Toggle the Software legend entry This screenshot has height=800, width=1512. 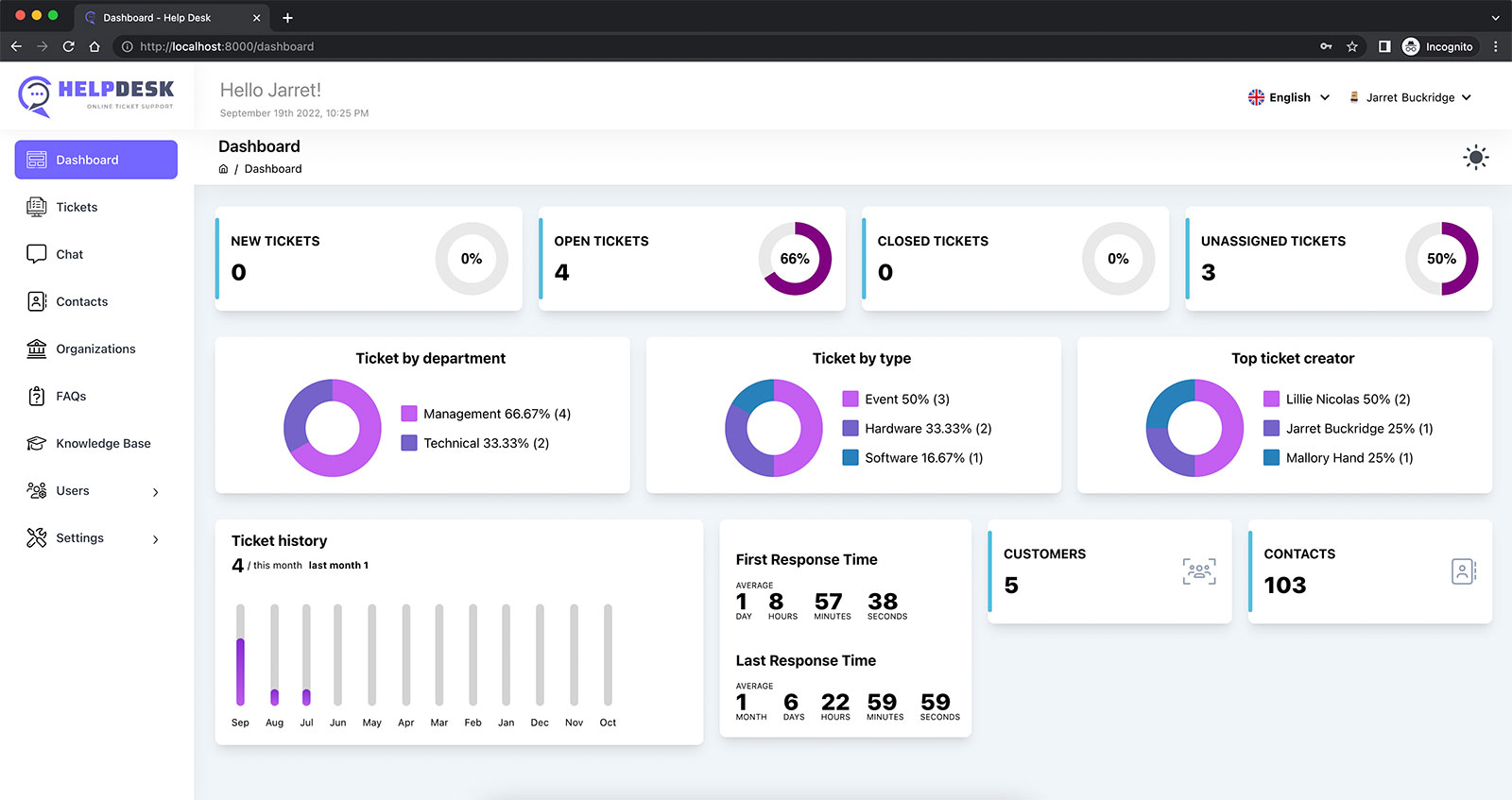point(913,458)
